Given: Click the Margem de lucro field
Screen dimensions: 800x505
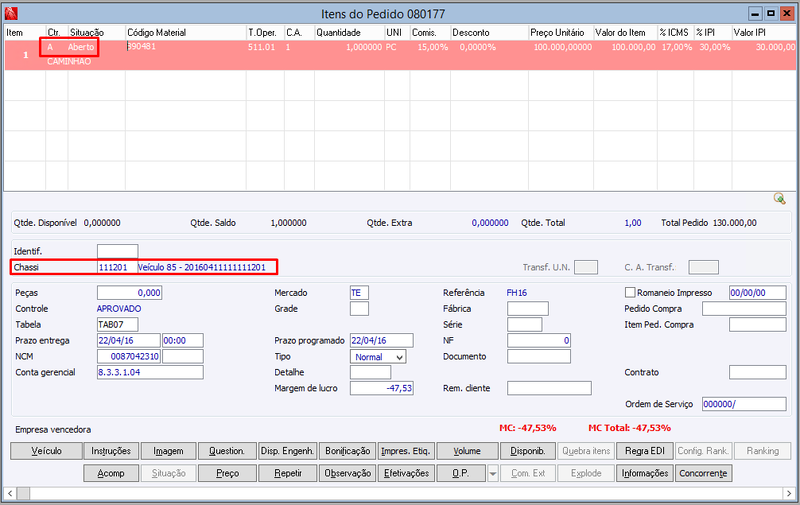Looking at the screenshot, I should 382,388.
